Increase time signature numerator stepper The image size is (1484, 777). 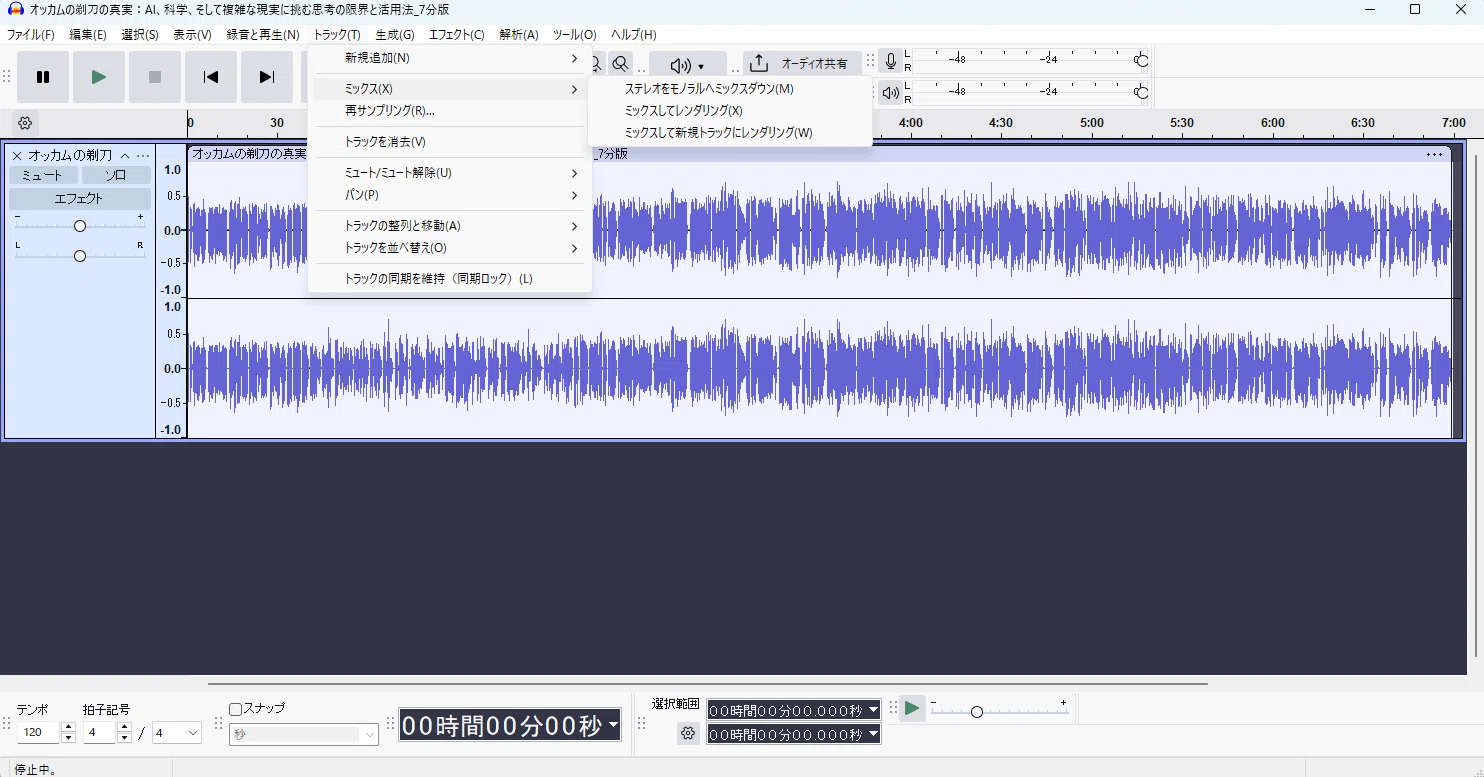point(124,728)
